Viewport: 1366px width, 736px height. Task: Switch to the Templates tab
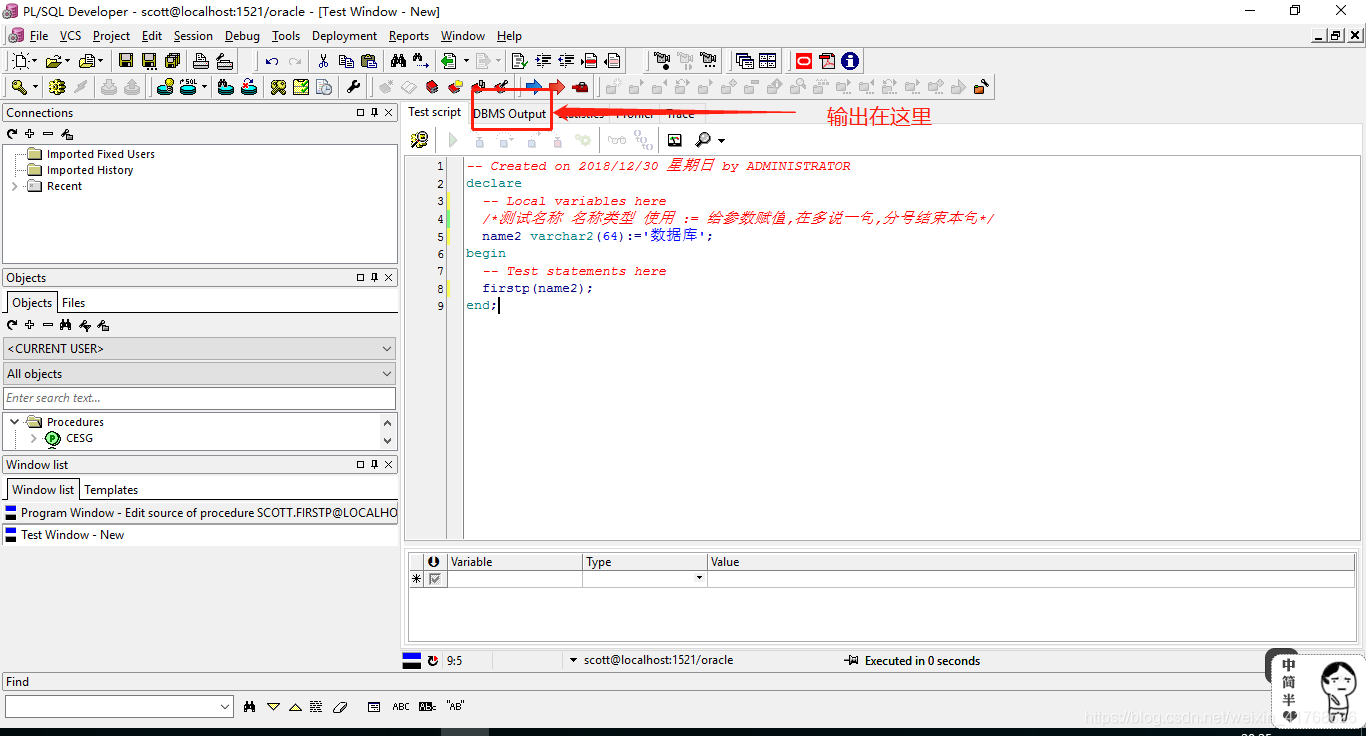point(111,490)
